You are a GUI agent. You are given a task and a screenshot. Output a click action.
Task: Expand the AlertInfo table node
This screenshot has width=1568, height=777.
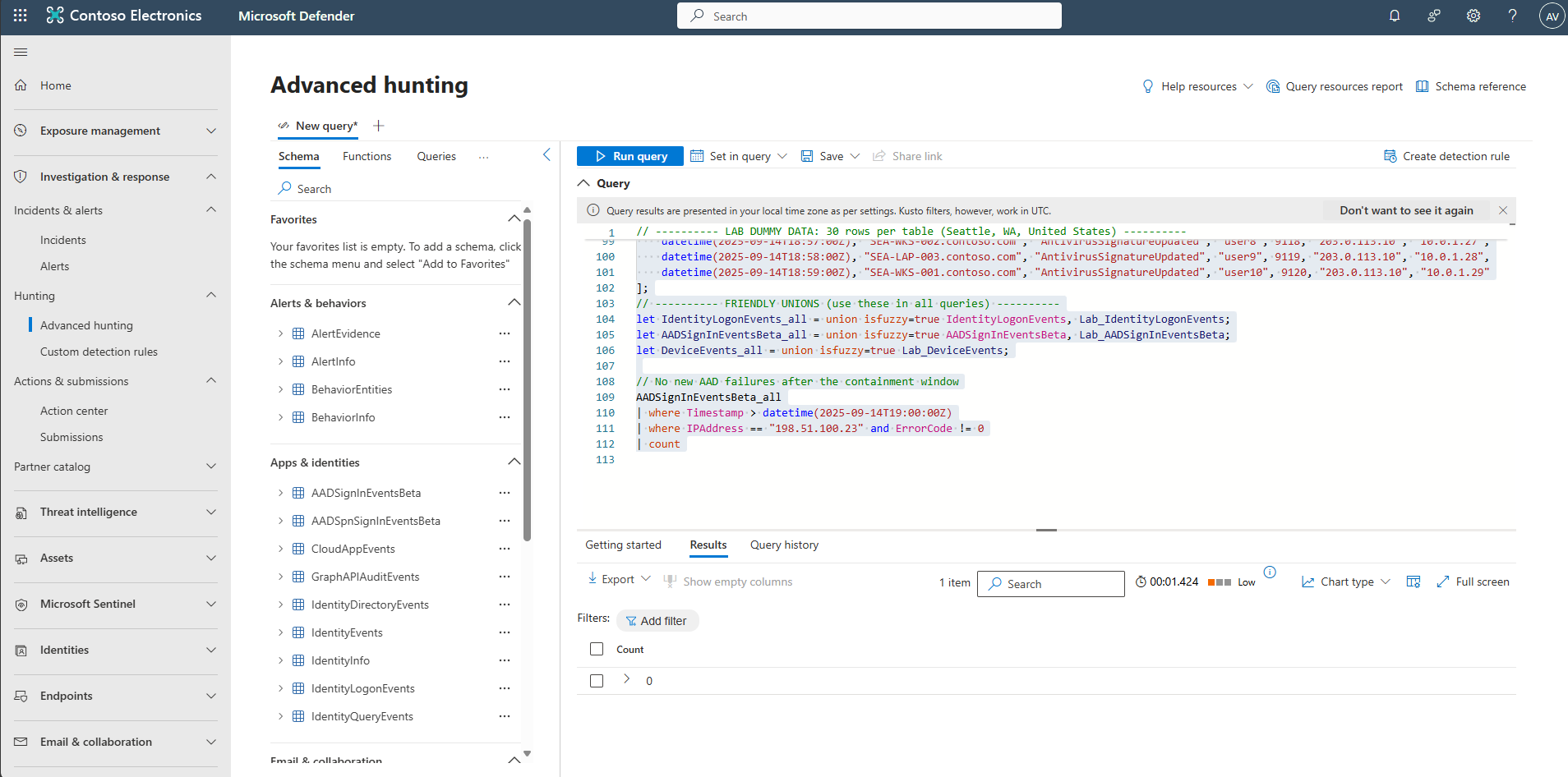pyautogui.click(x=280, y=361)
